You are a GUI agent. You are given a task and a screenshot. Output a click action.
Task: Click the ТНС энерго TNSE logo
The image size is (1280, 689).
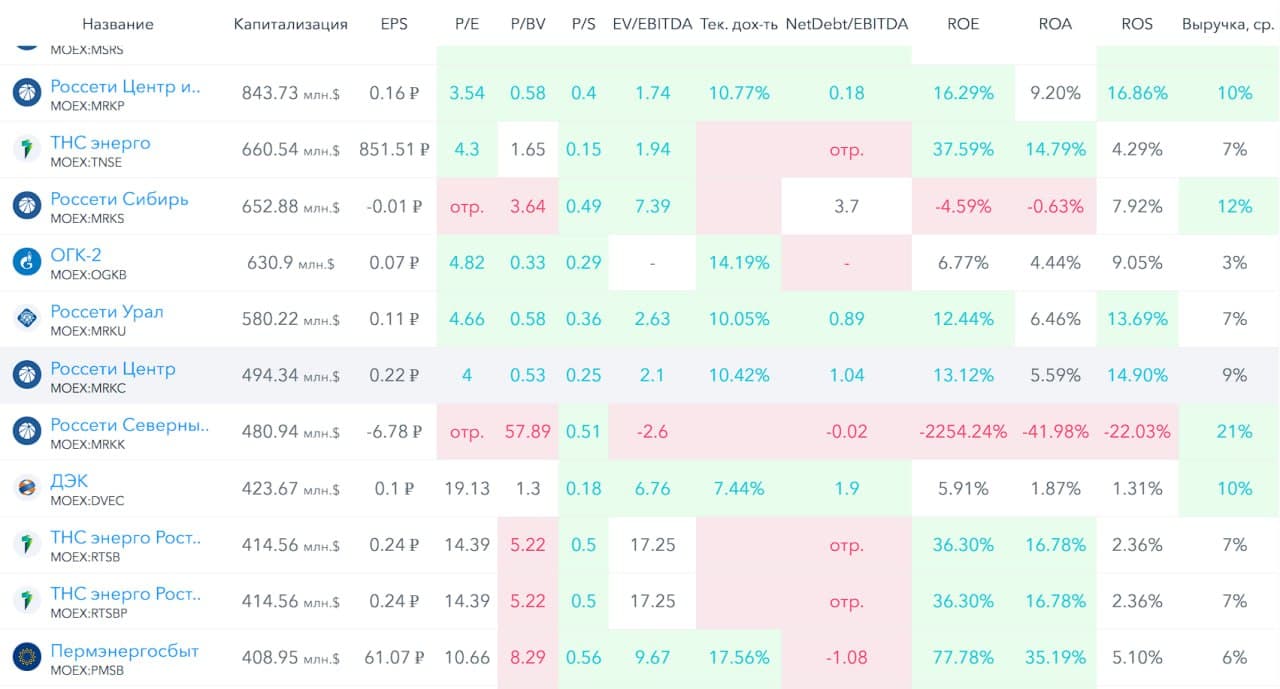coord(26,150)
